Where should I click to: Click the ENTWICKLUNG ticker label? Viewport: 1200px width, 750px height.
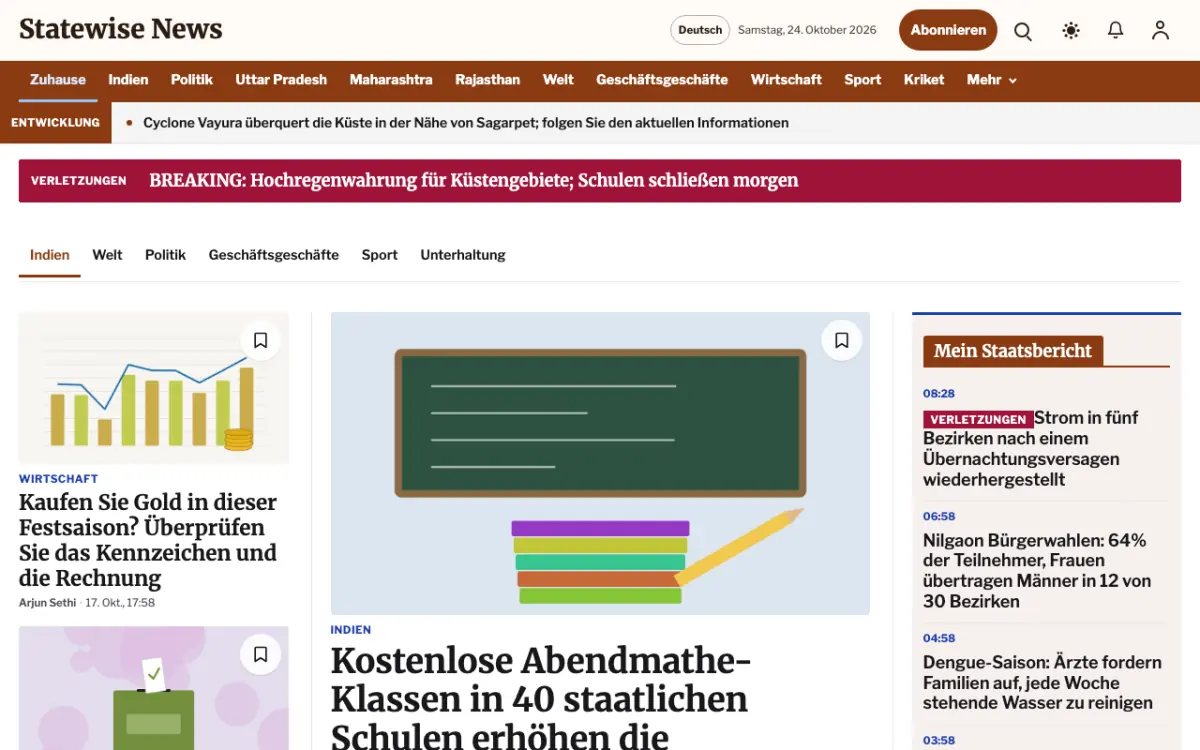tap(56, 123)
